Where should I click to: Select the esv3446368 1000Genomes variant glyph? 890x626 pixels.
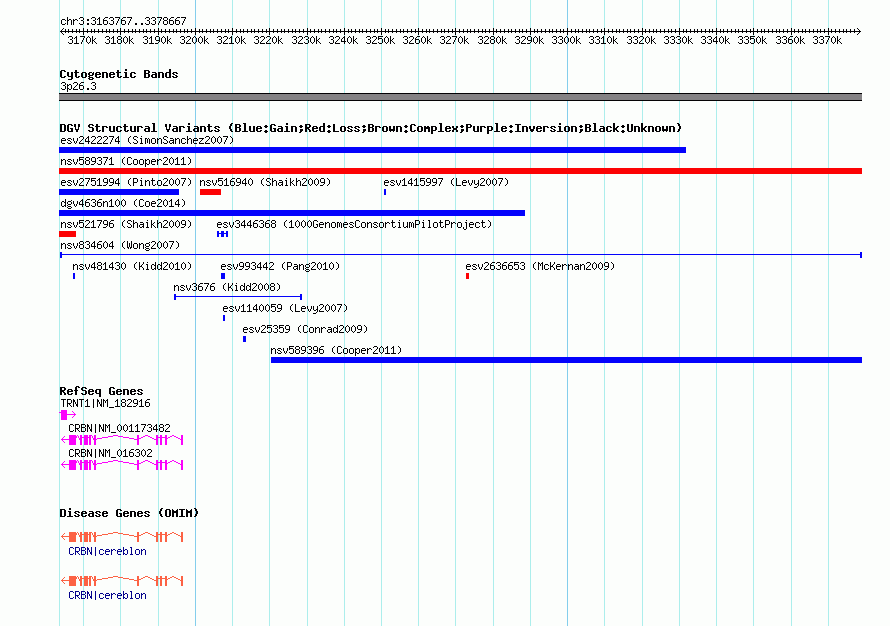coord(222,234)
